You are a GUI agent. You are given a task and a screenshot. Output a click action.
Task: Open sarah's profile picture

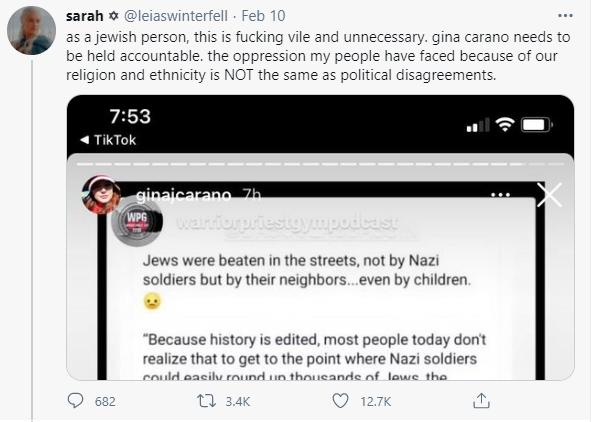point(31,30)
